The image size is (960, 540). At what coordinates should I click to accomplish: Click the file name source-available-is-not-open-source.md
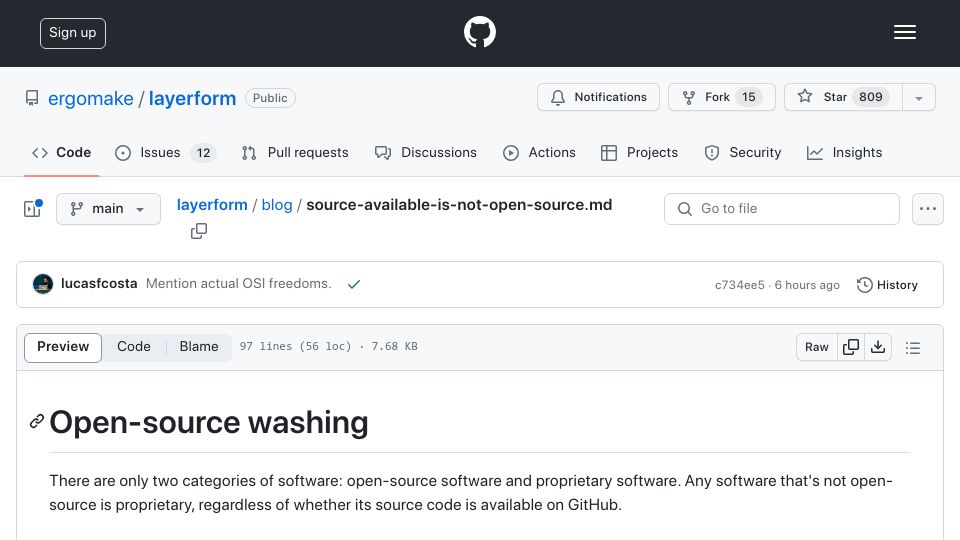coord(459,205)
